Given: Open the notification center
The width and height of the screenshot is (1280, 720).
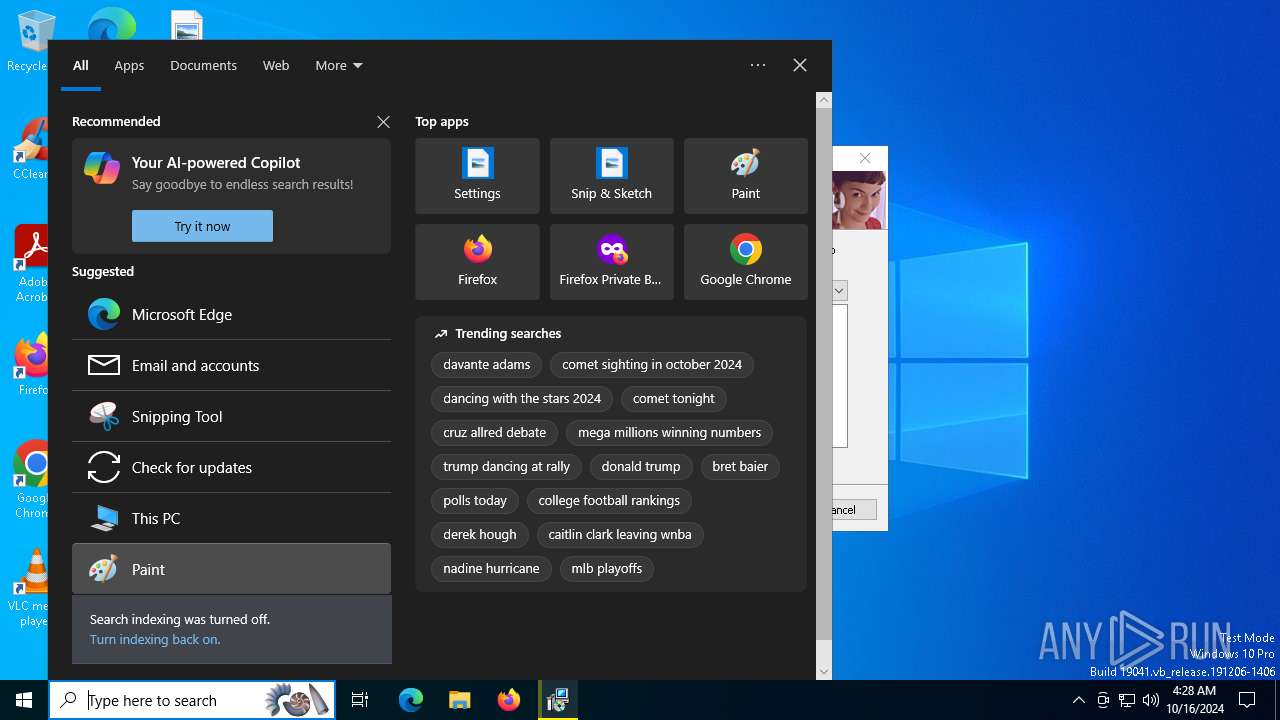Looking at the screenshot, I should (1247, 700).
